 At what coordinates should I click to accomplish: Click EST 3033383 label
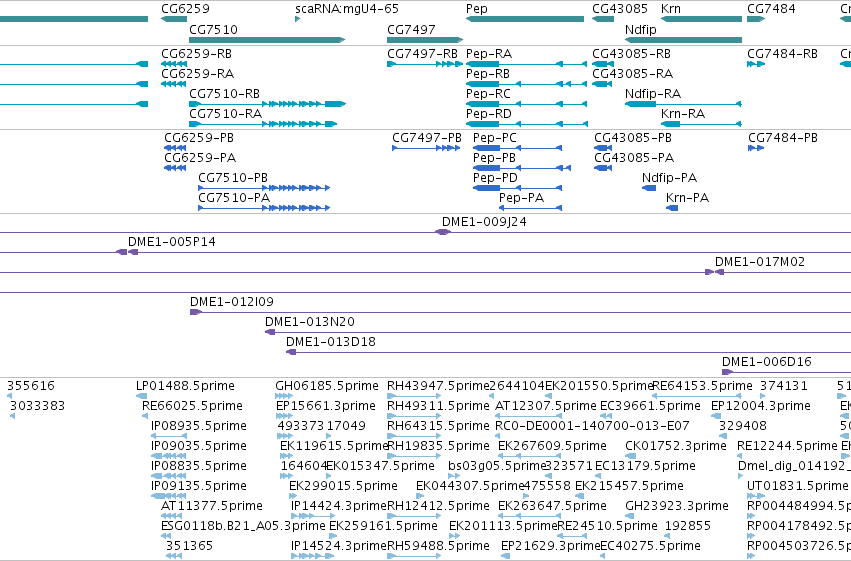[x=37, y=406]
